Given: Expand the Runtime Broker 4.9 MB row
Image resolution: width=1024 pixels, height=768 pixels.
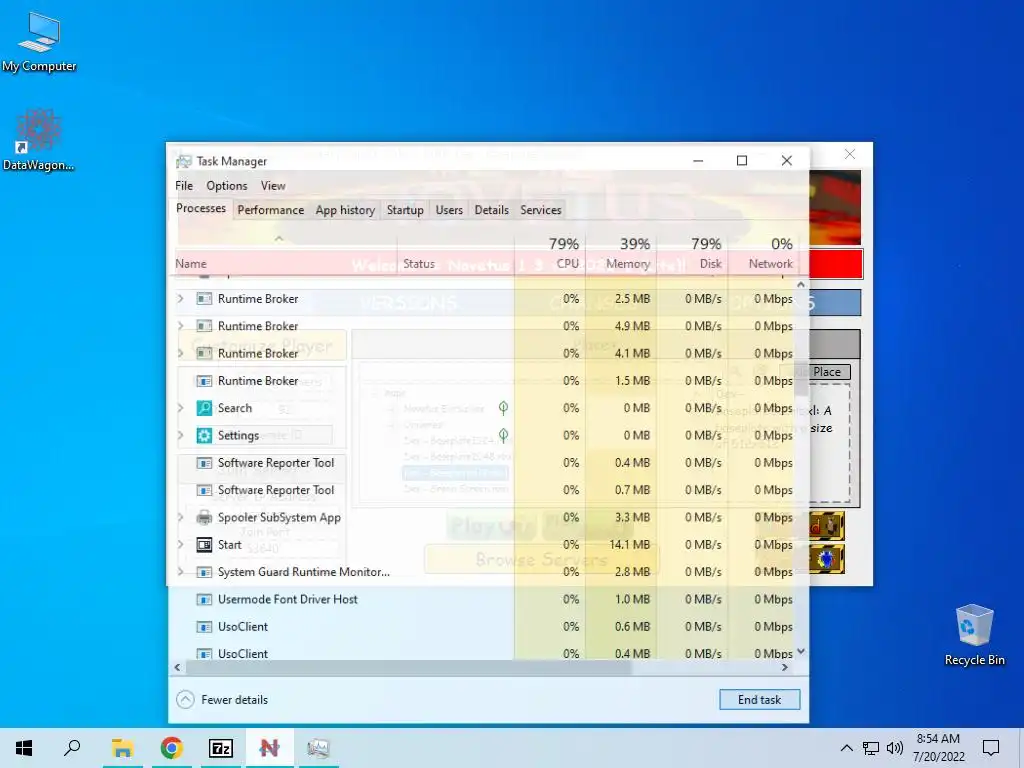Looking at the screenshot, I should pos(181,326).
